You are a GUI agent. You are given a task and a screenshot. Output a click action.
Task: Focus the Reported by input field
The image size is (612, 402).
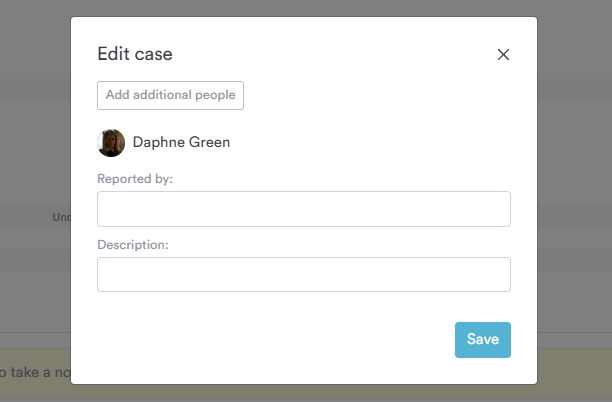point(303,209)
